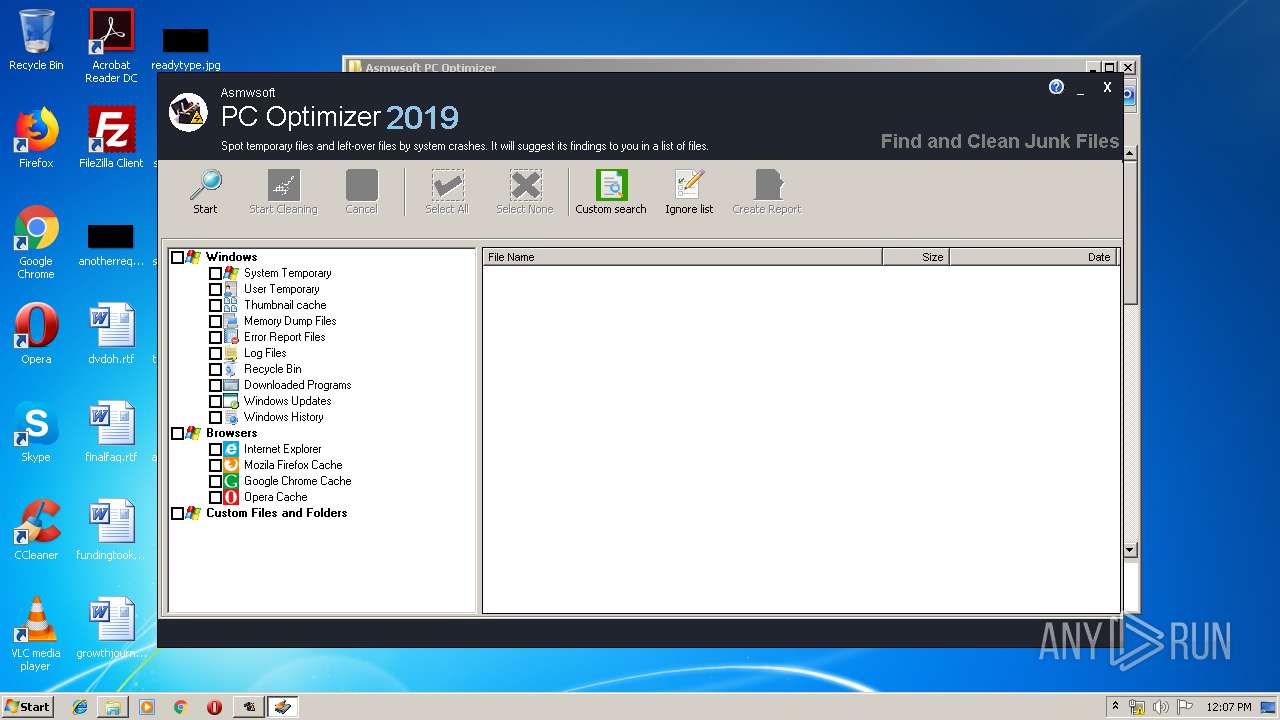Click the Cancel toolbar button
Image resolution: width=1280 pixels, height=720 pixels.
point(361,192)
